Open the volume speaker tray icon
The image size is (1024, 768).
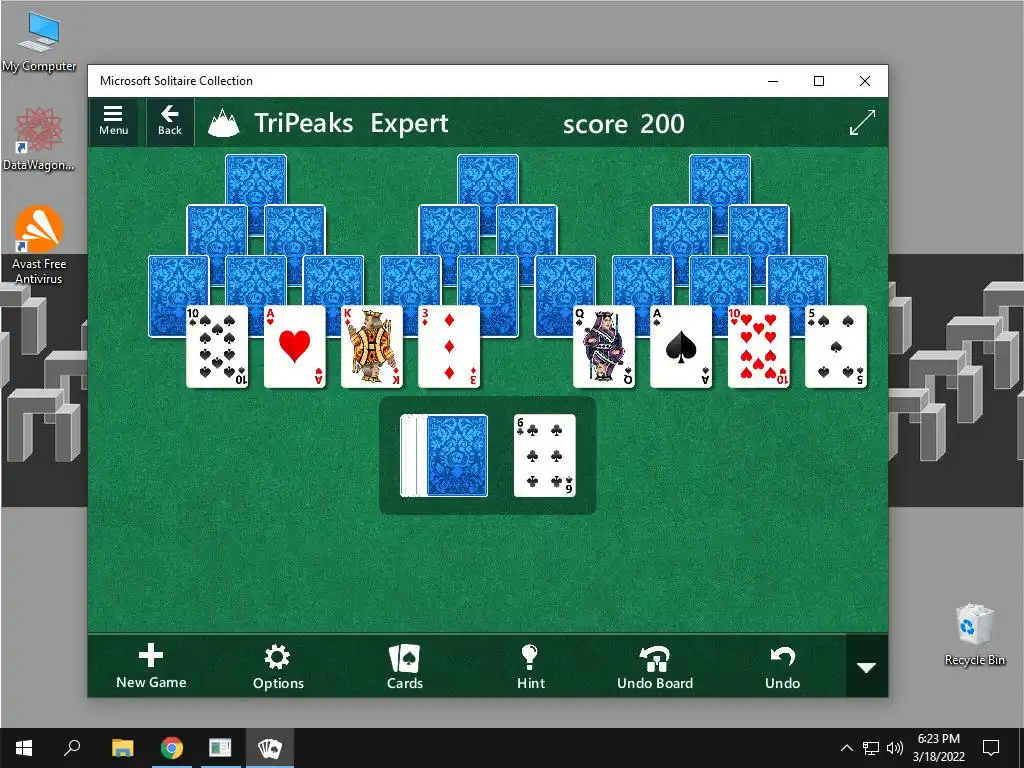895,748
